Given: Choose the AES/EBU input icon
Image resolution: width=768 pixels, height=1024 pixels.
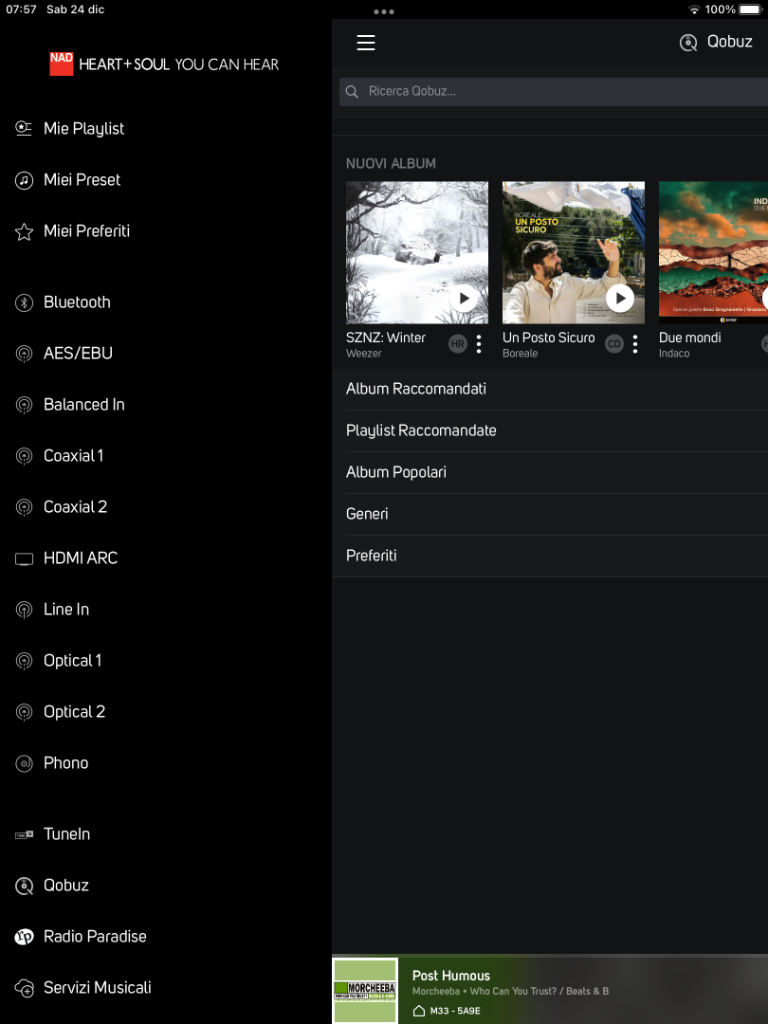Looking at the screenshot, I should pos(24,354).
